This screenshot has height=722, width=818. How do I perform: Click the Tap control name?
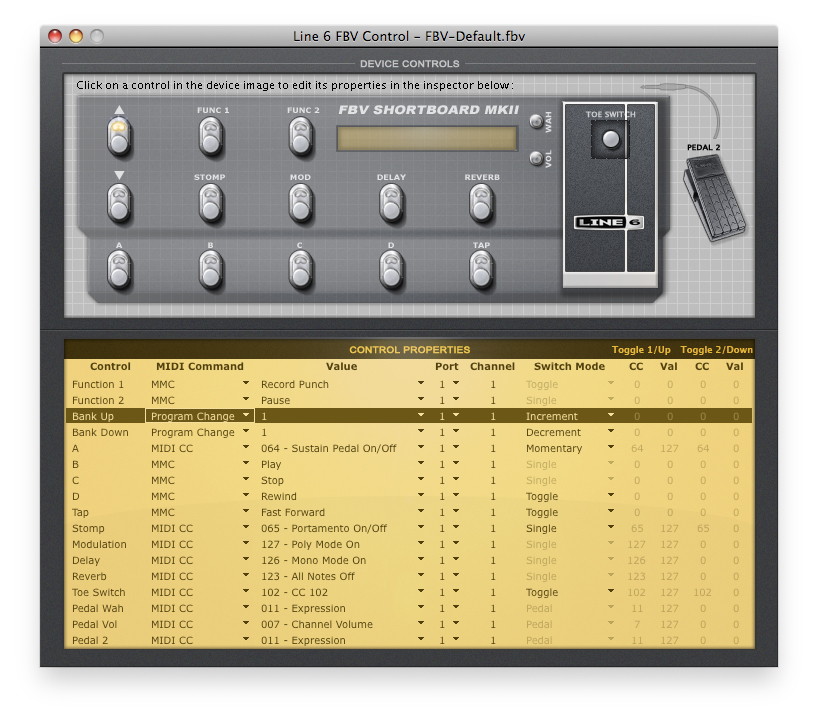80,513
